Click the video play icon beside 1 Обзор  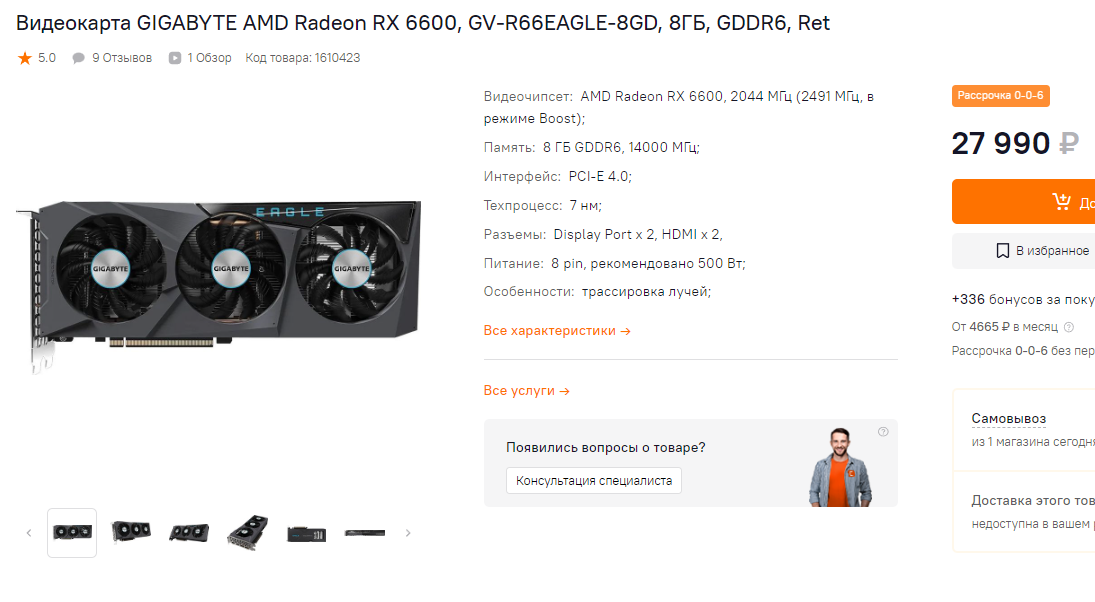pos(175,58)
